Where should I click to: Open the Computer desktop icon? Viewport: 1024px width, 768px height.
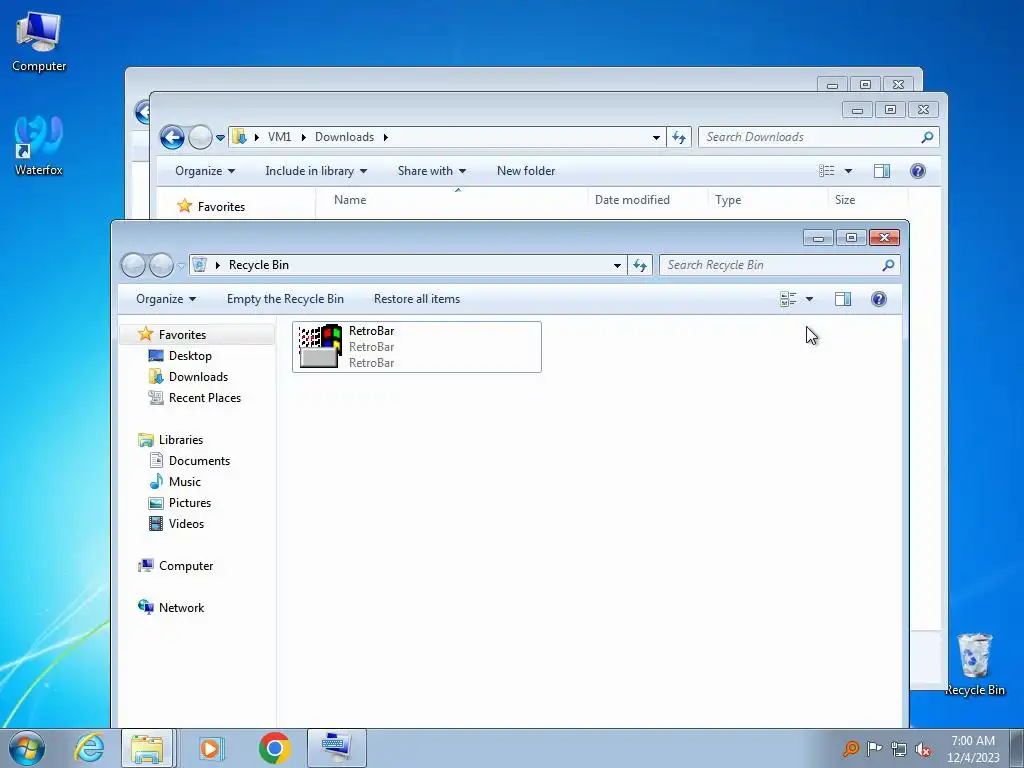click(x=39, y=42)
